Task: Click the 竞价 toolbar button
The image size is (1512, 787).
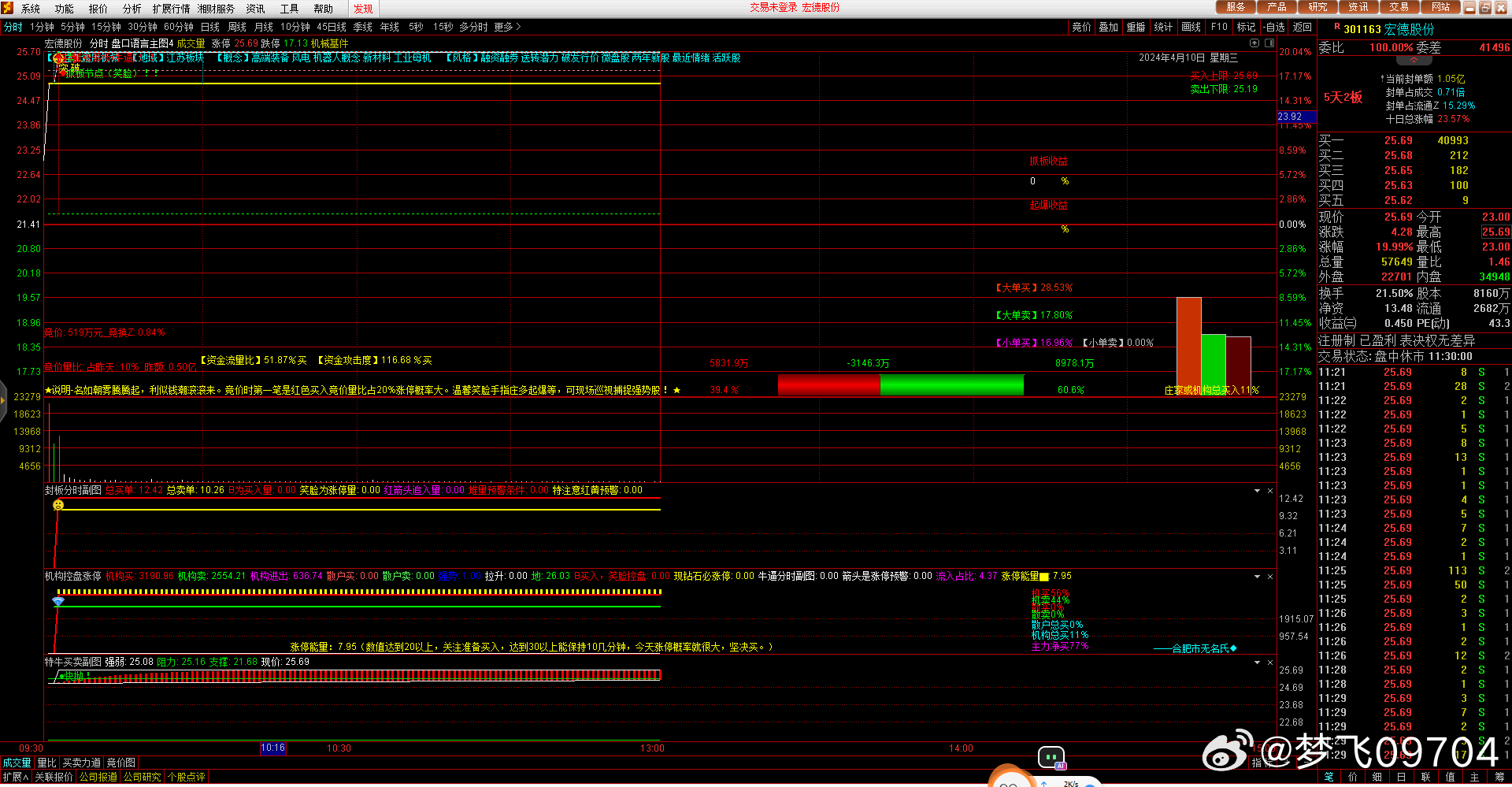Action: pyautogui.click(x=1082, y=27)
